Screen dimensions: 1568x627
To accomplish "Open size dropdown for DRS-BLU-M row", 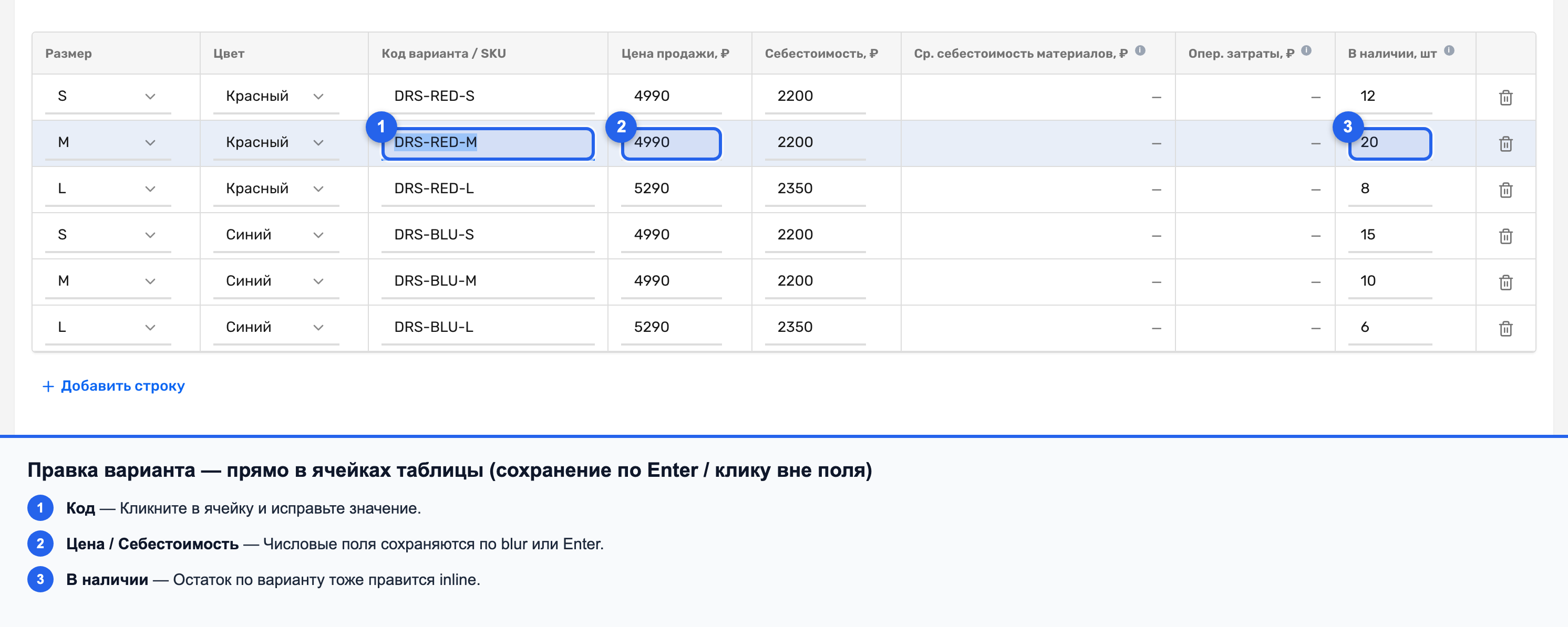I will [x=108, y=281].
